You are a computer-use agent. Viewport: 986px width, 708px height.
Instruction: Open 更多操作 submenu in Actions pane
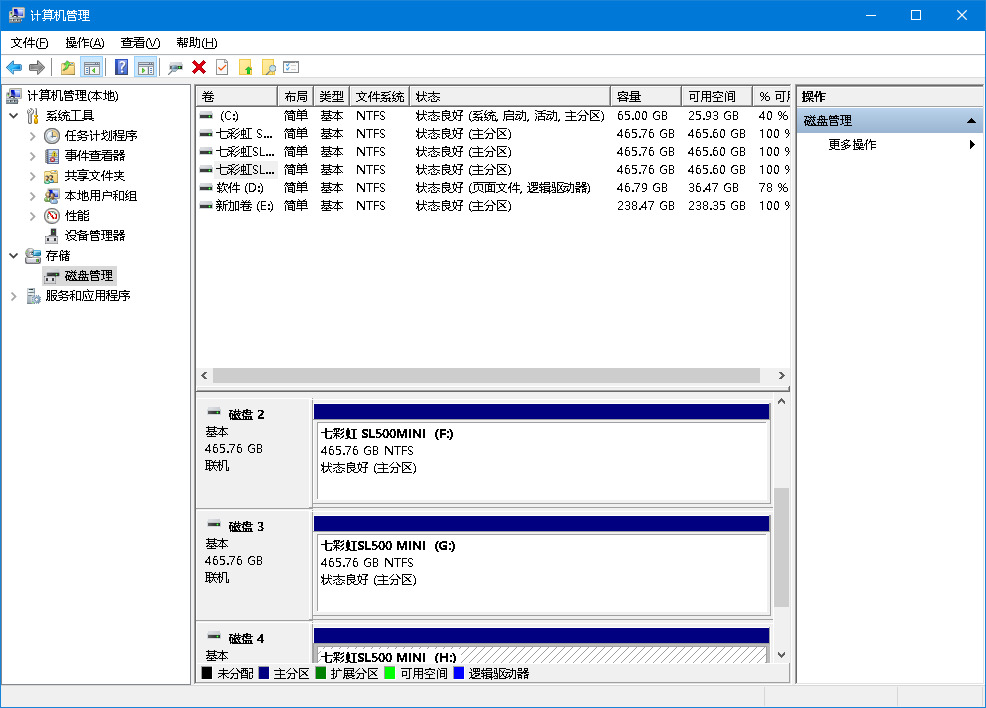click(x=852, y=144)
